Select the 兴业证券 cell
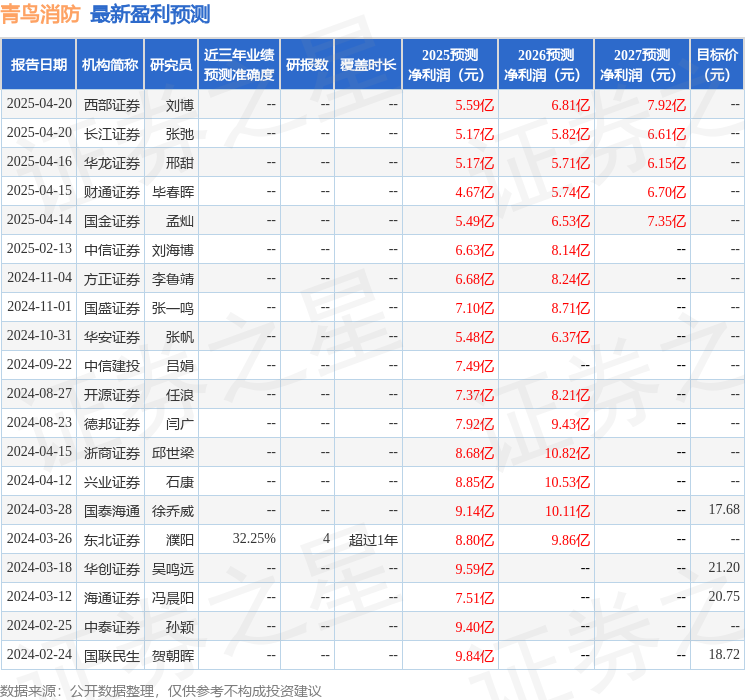This screenshot has width=745, height=700. 112,482
